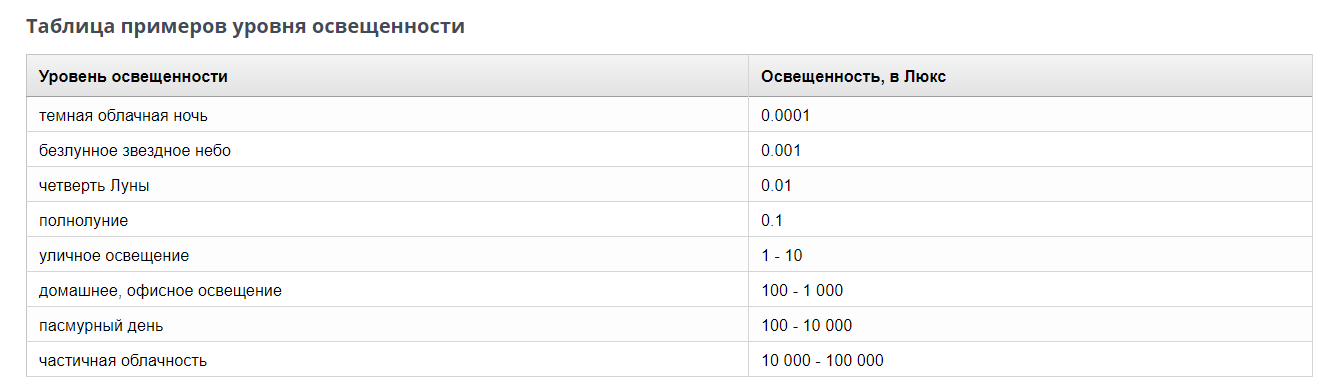This screenshot has width=1319, height=389.
Task: Select the 'темная облачная ночь' cell
Action: pyautogui.click(x=388, y=115)
